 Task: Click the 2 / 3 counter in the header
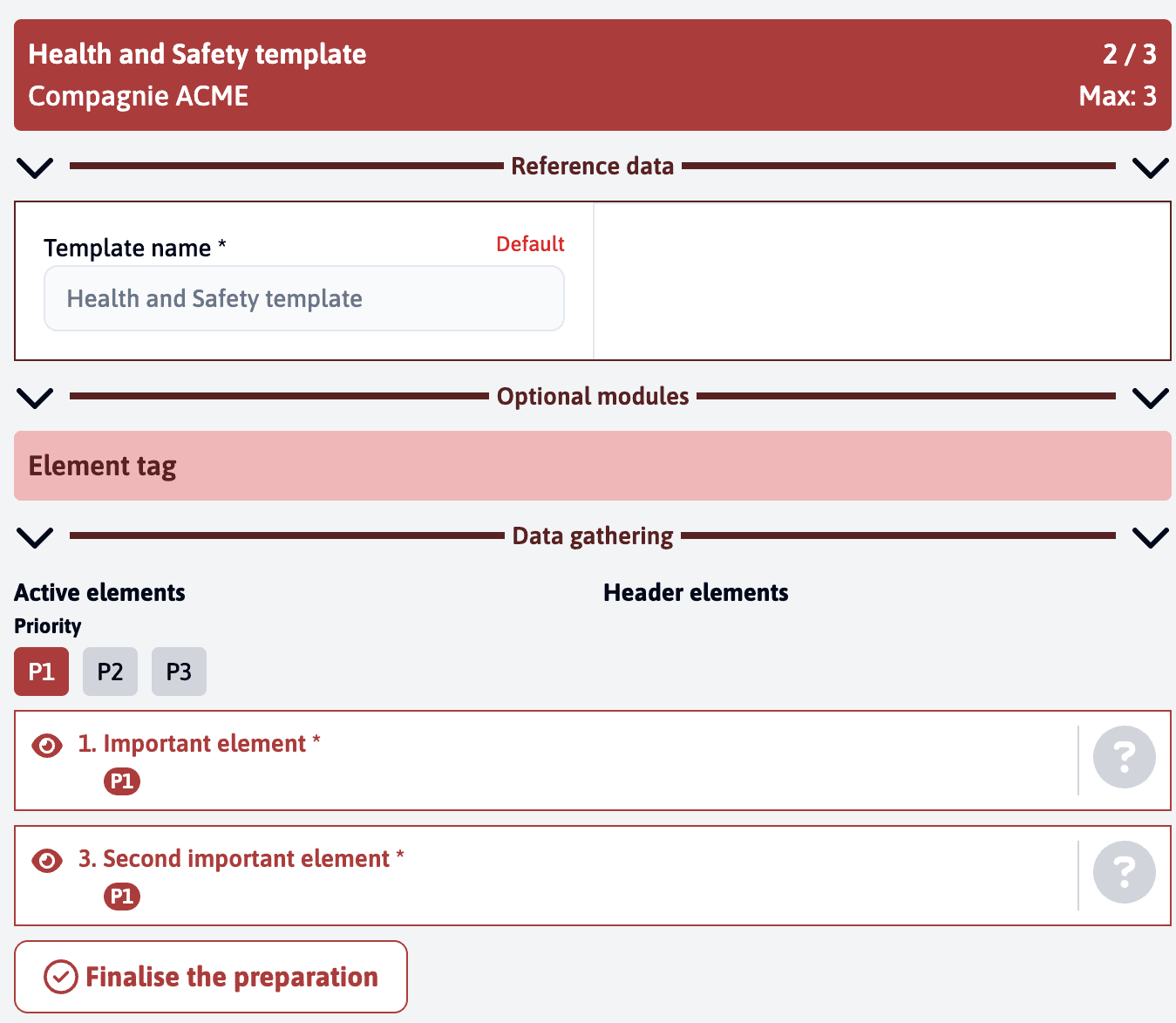[1129, 54]
